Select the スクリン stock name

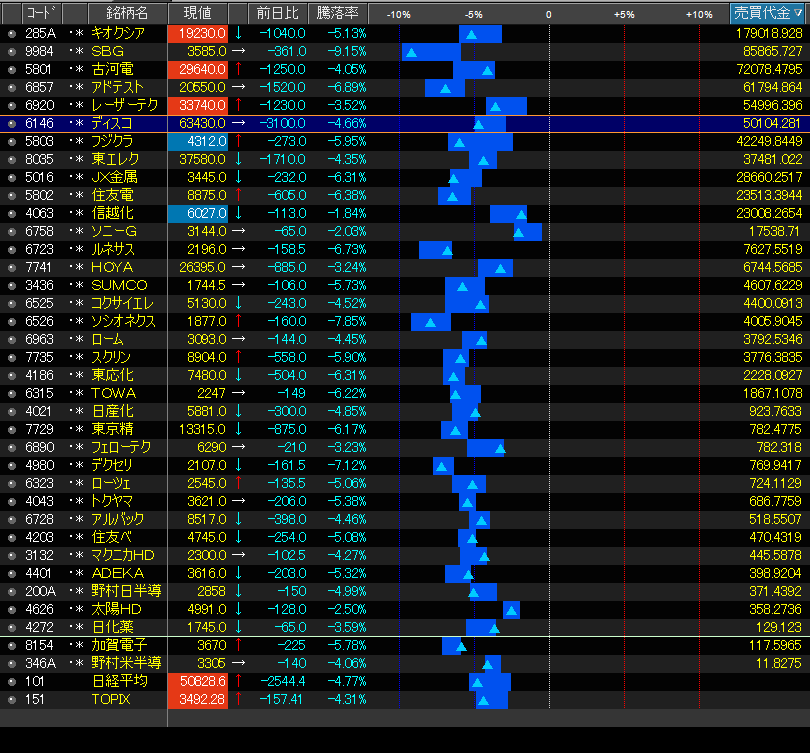(x=111, y=357)
